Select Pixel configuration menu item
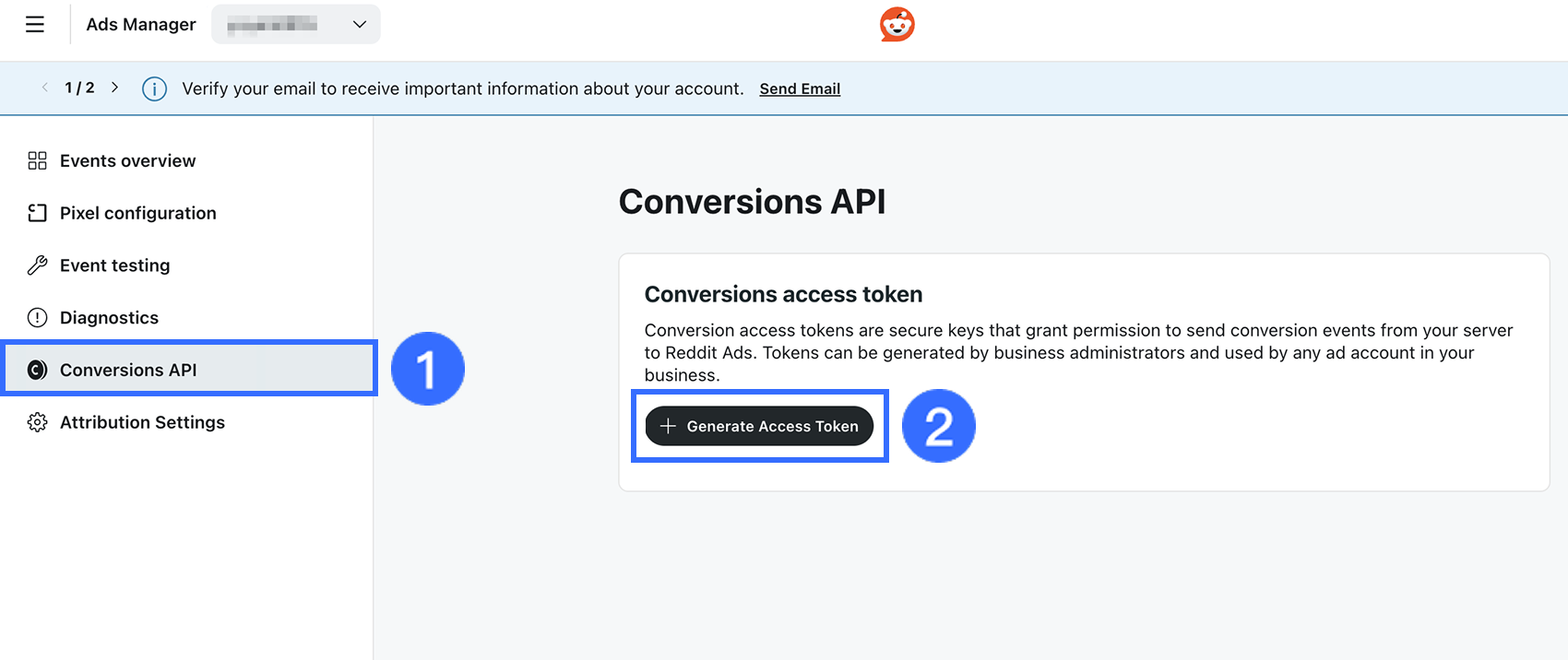The image size is (1568, 660). coord(137,213)
